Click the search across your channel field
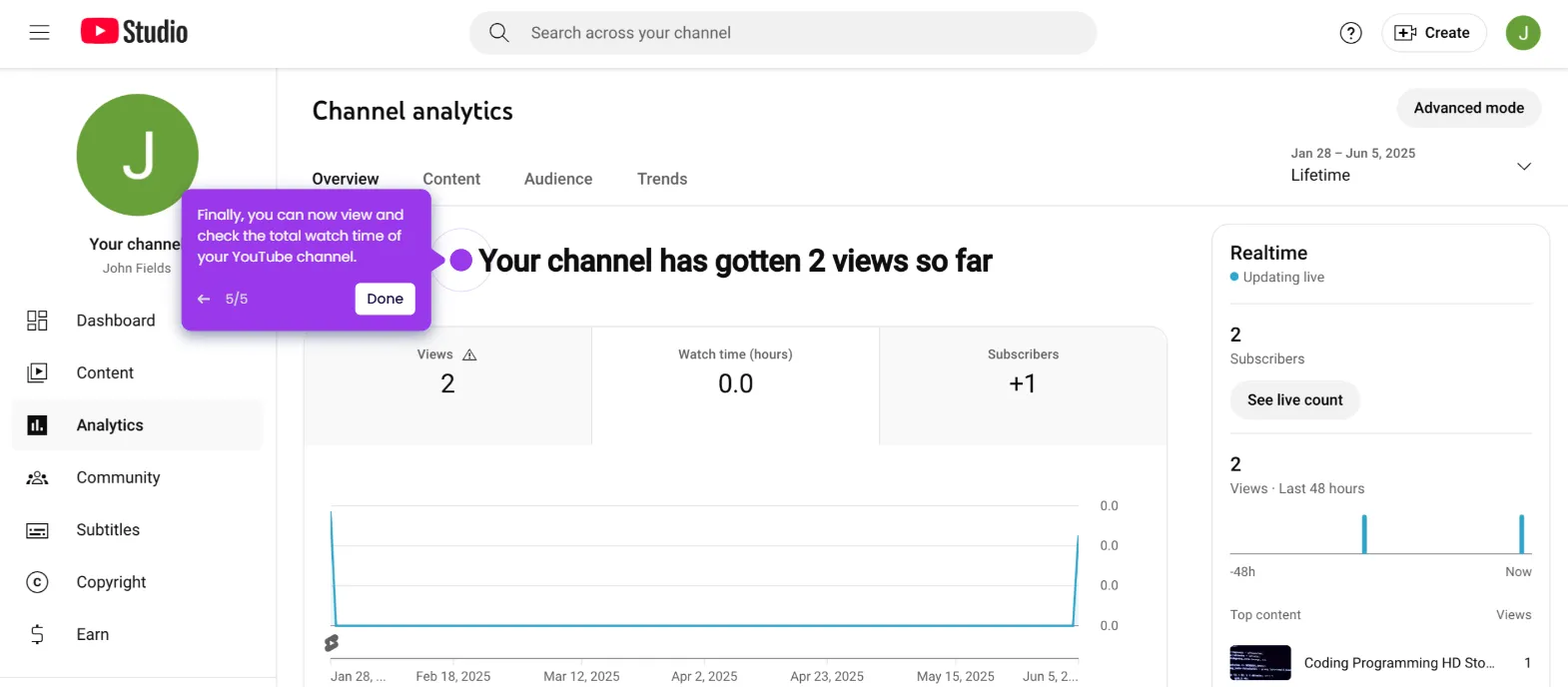The width and height of the screenshot is (1568, 687). 783,33
